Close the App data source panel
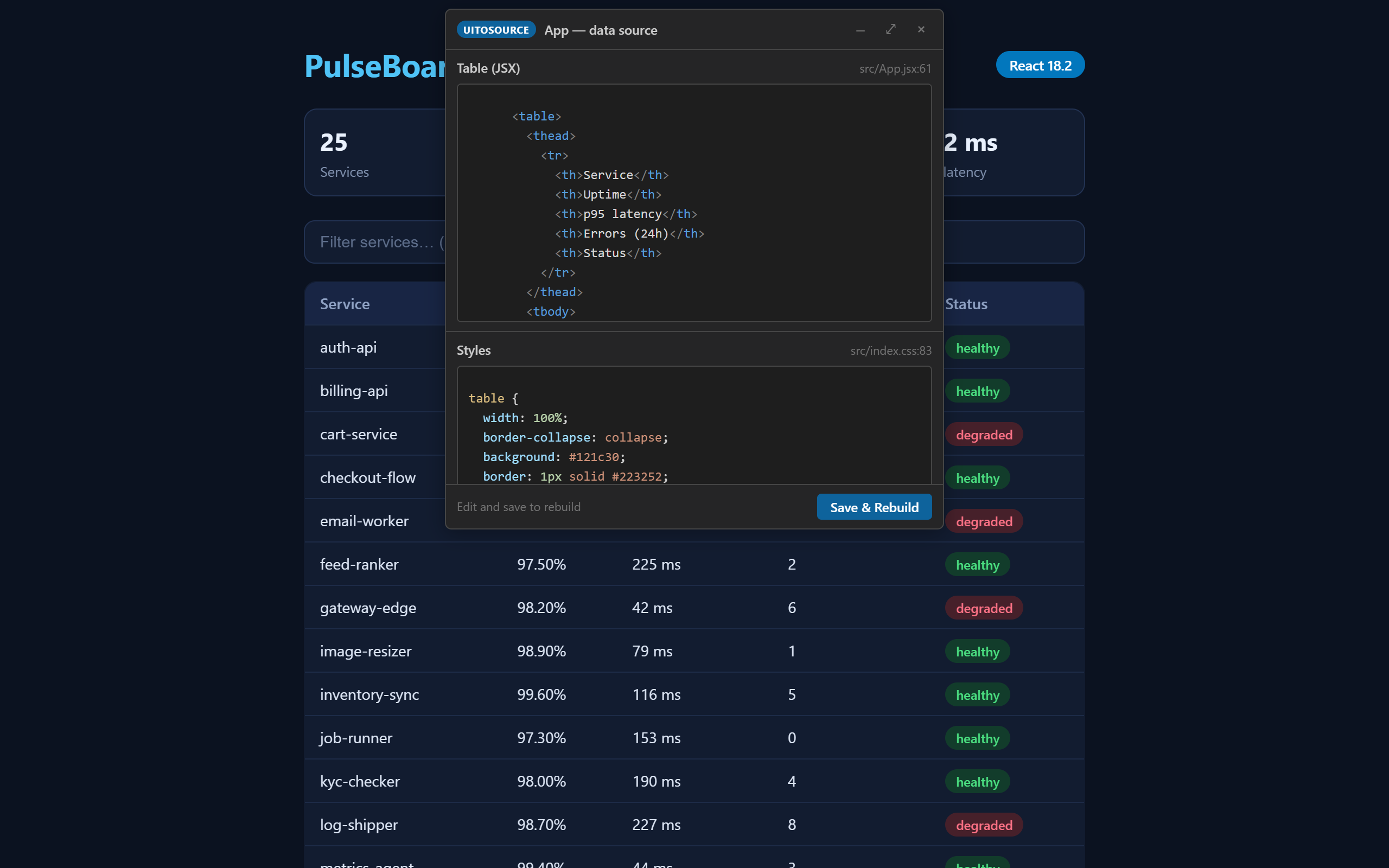The width and height of the screenshot is (1389, 868). [x=921, y=29]
